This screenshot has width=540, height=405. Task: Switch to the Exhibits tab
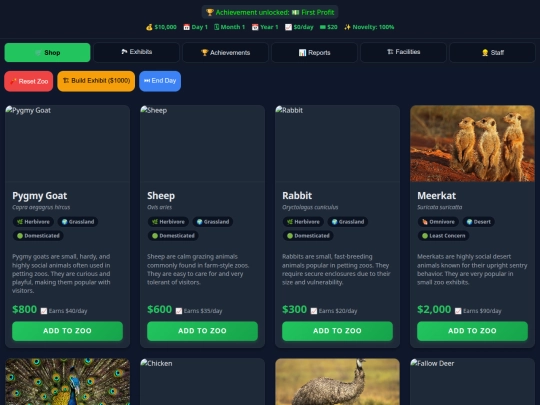tap(136, 52)
